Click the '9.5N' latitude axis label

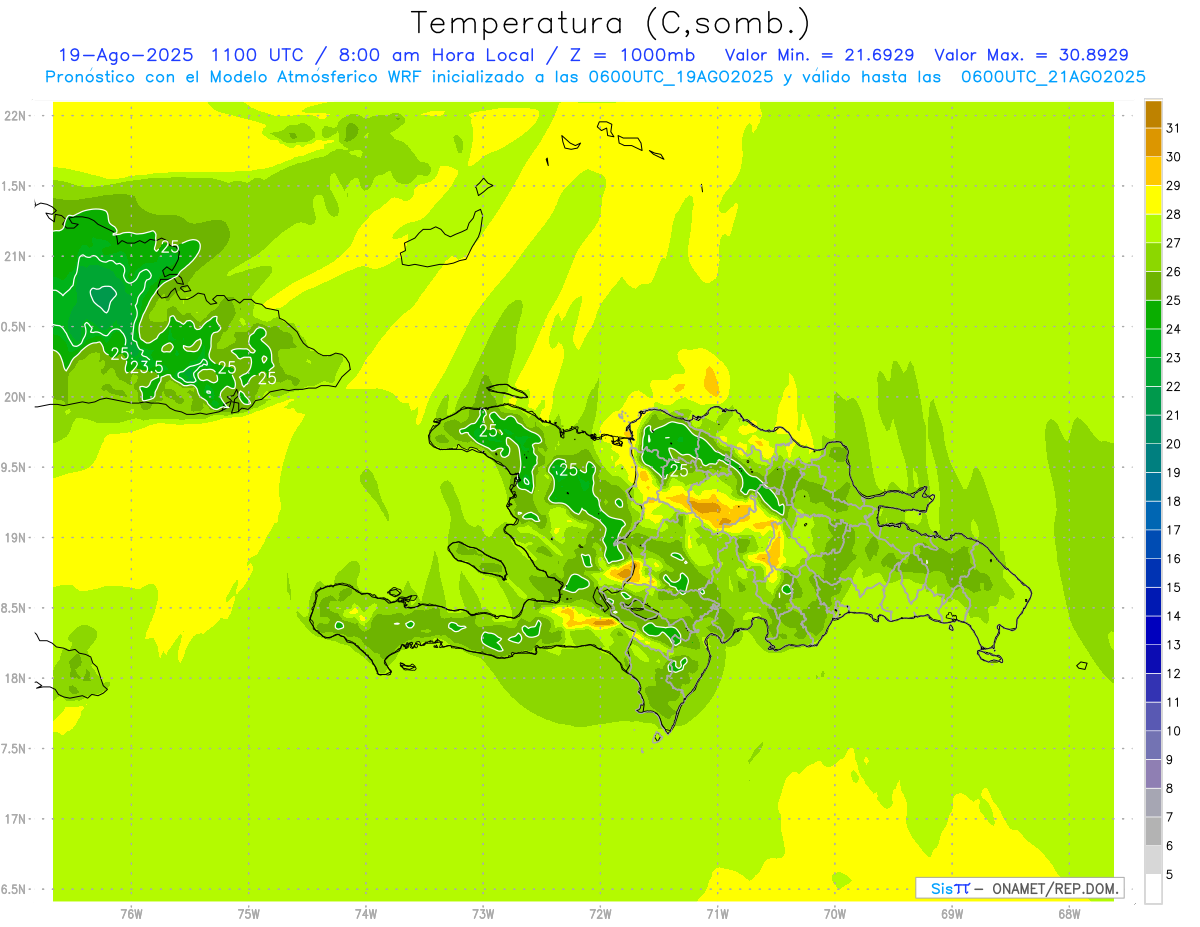click(15, 467)
